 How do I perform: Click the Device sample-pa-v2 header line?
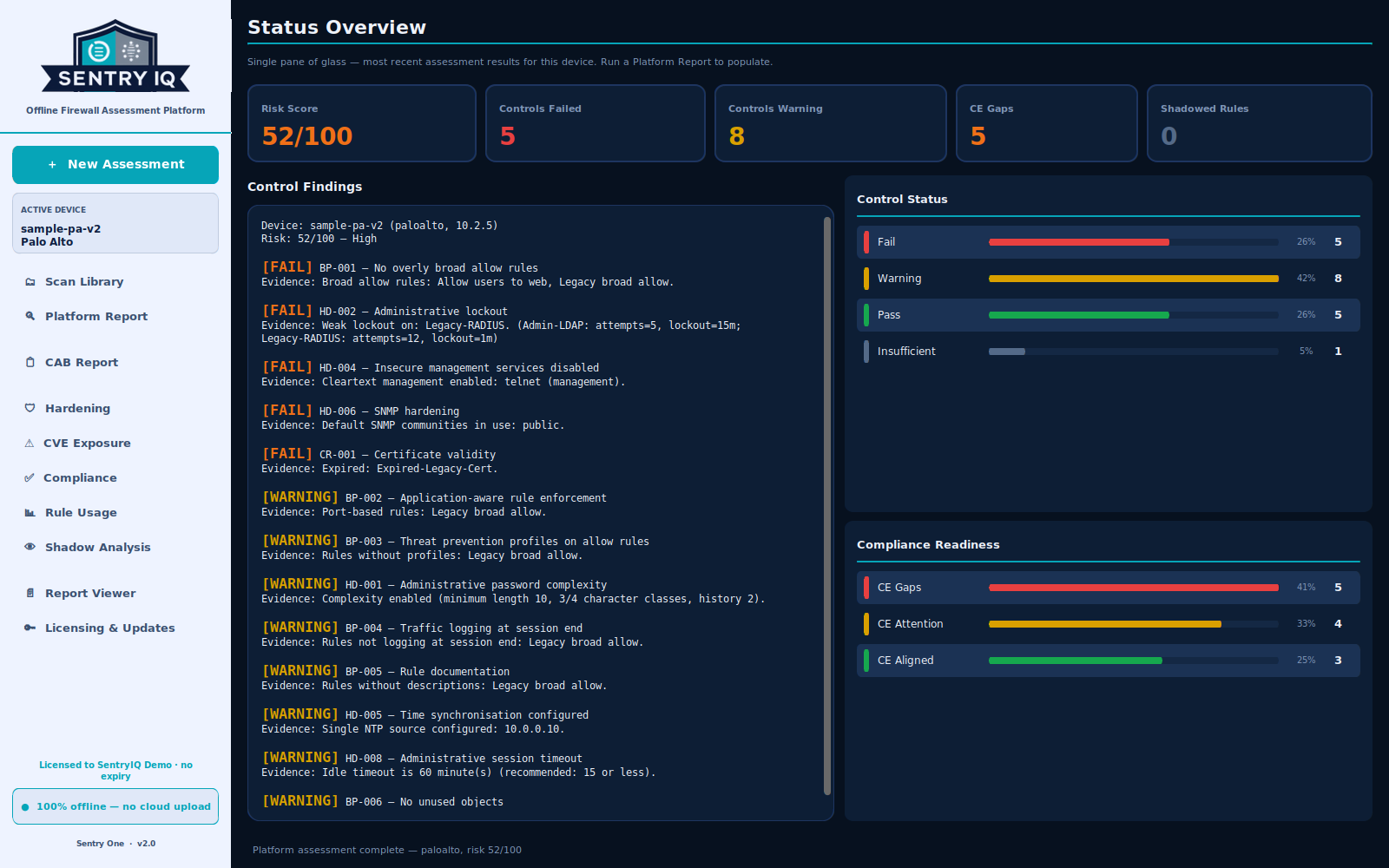(379, 226)
